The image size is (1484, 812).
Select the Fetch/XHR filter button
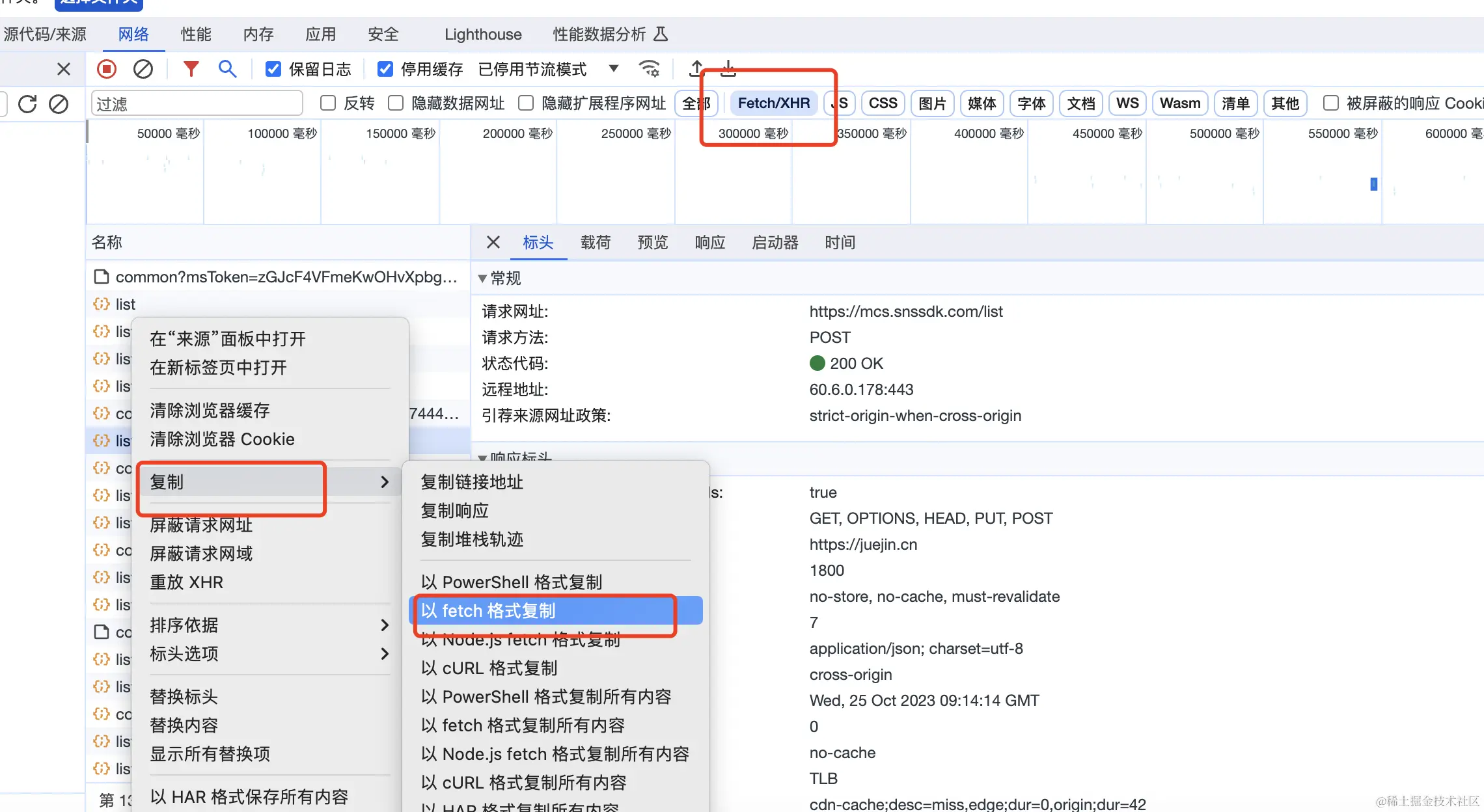coord(773,103)
